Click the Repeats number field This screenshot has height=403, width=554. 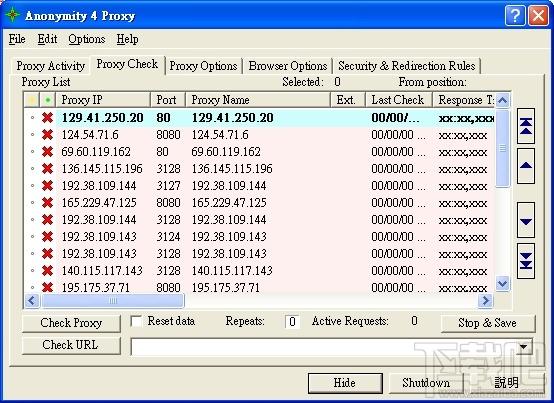(x=292, y=321)
